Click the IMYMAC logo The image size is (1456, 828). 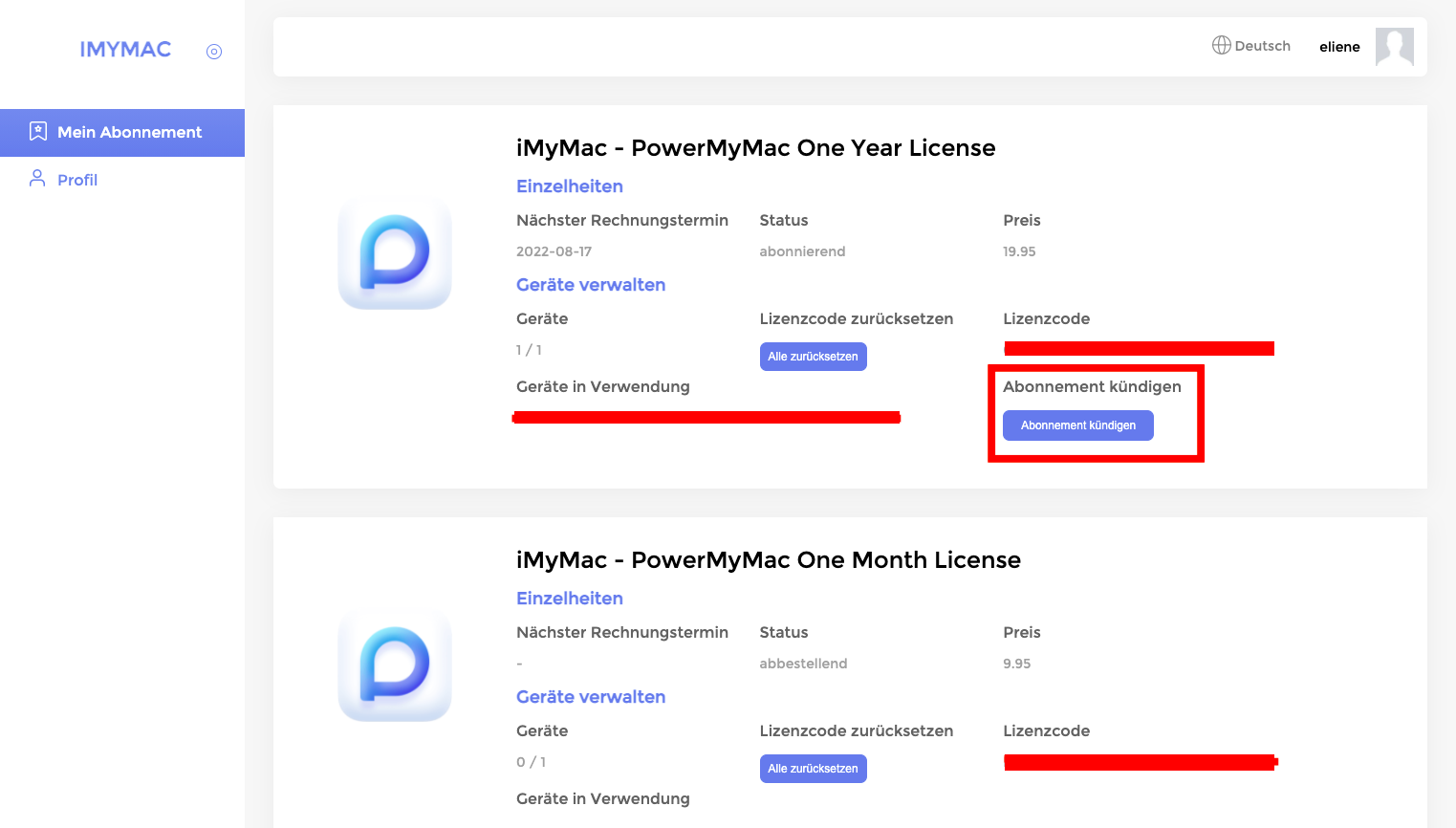pos(125,50)
